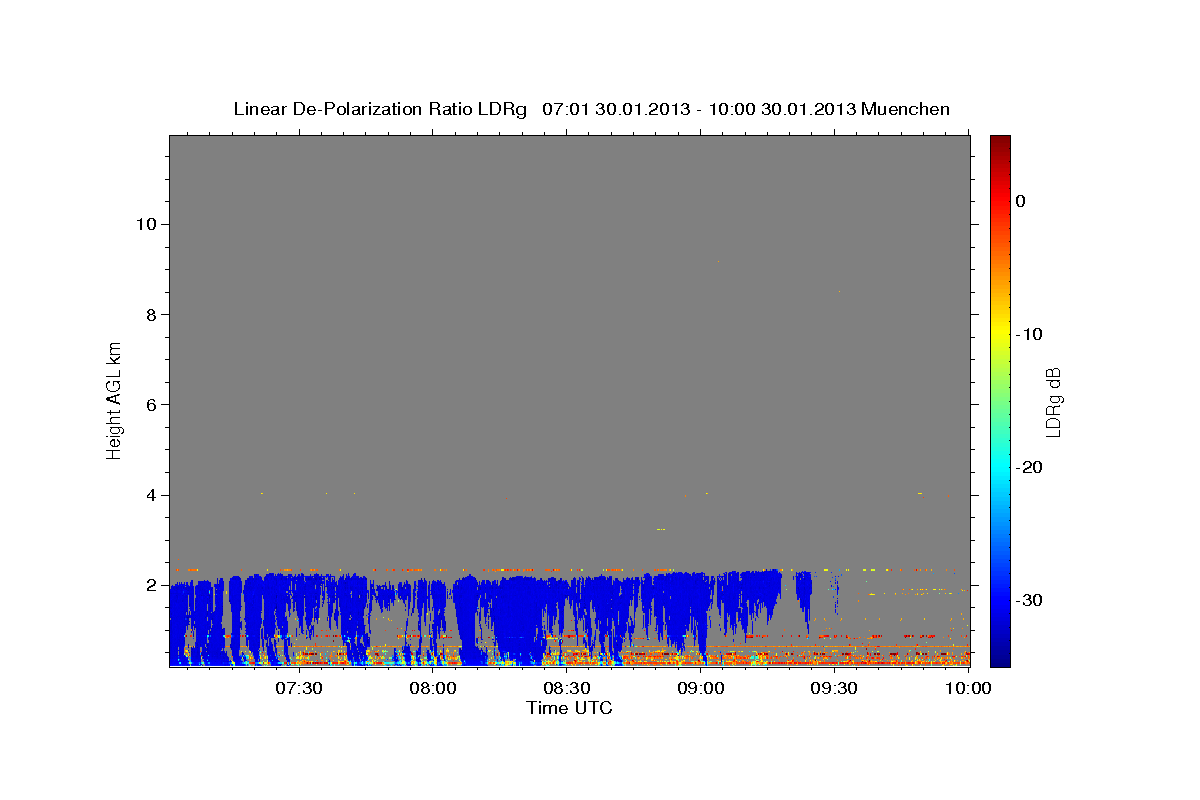Click the 09:30 time tick label

(835, 689)
